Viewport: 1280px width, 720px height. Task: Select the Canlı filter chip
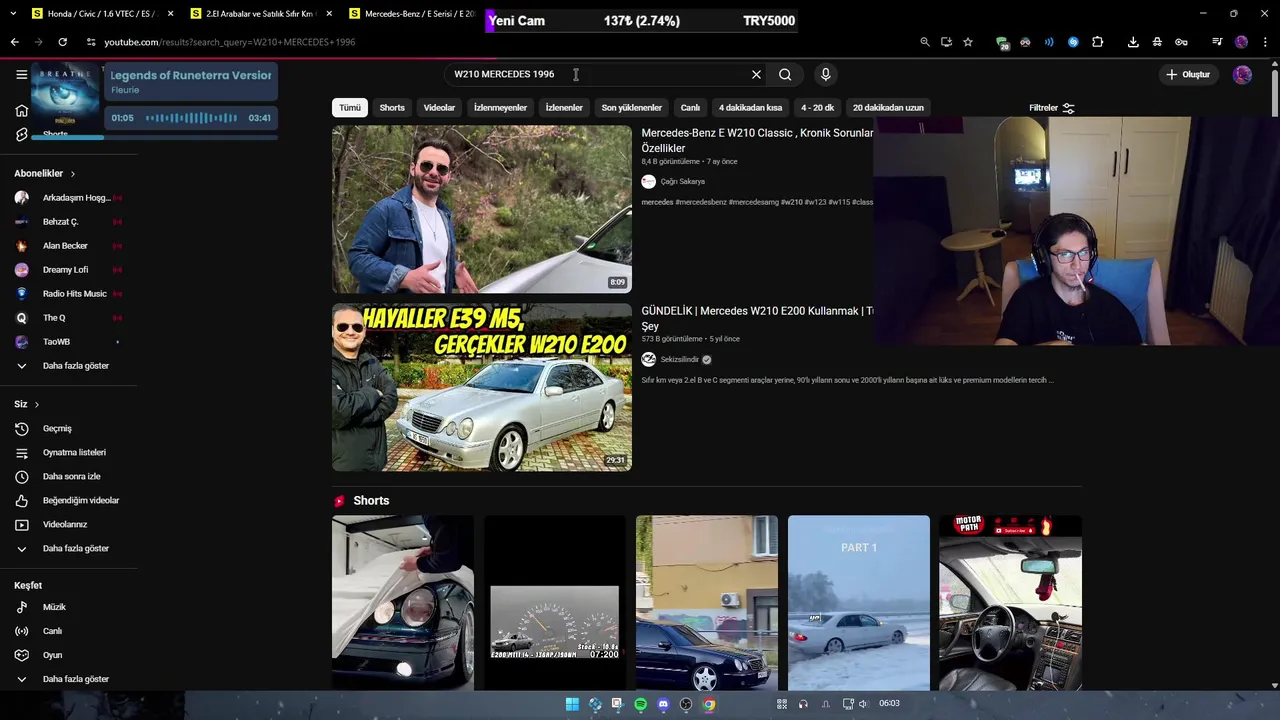(690, 108)
